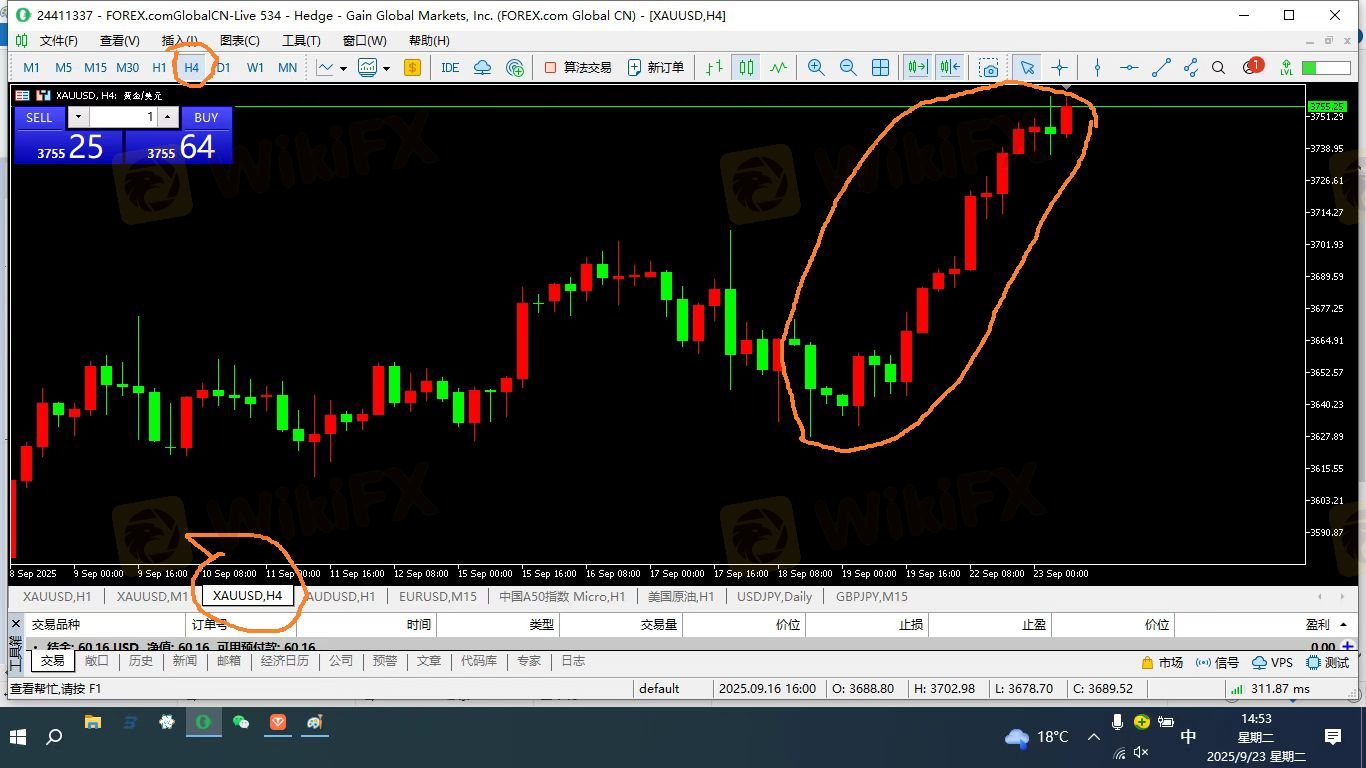Click the trade volume input field
1366x768 pixels.
click(x=123, y=117)
